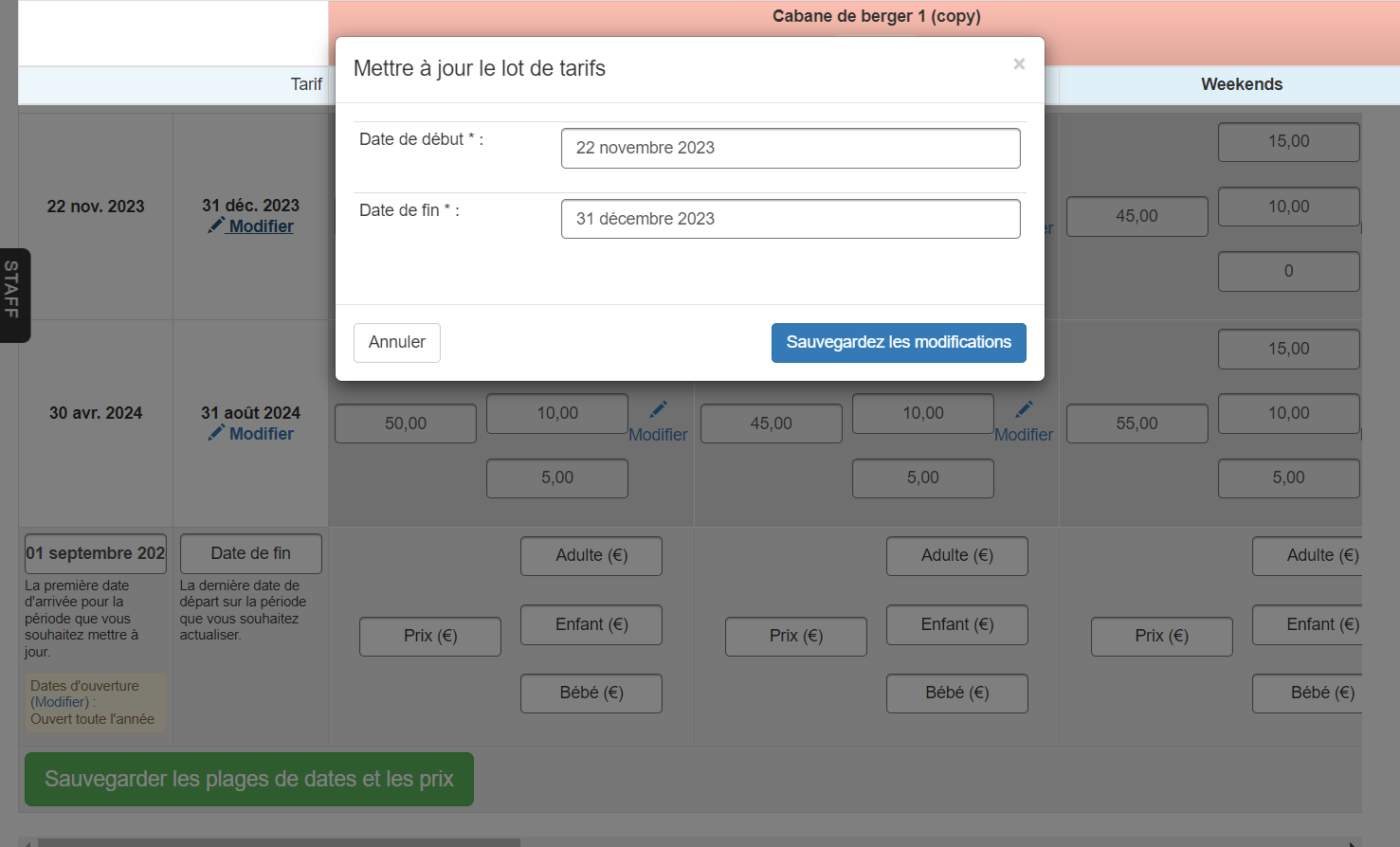Click Modifier link under 31 déc. 2023

pos(262,226)
